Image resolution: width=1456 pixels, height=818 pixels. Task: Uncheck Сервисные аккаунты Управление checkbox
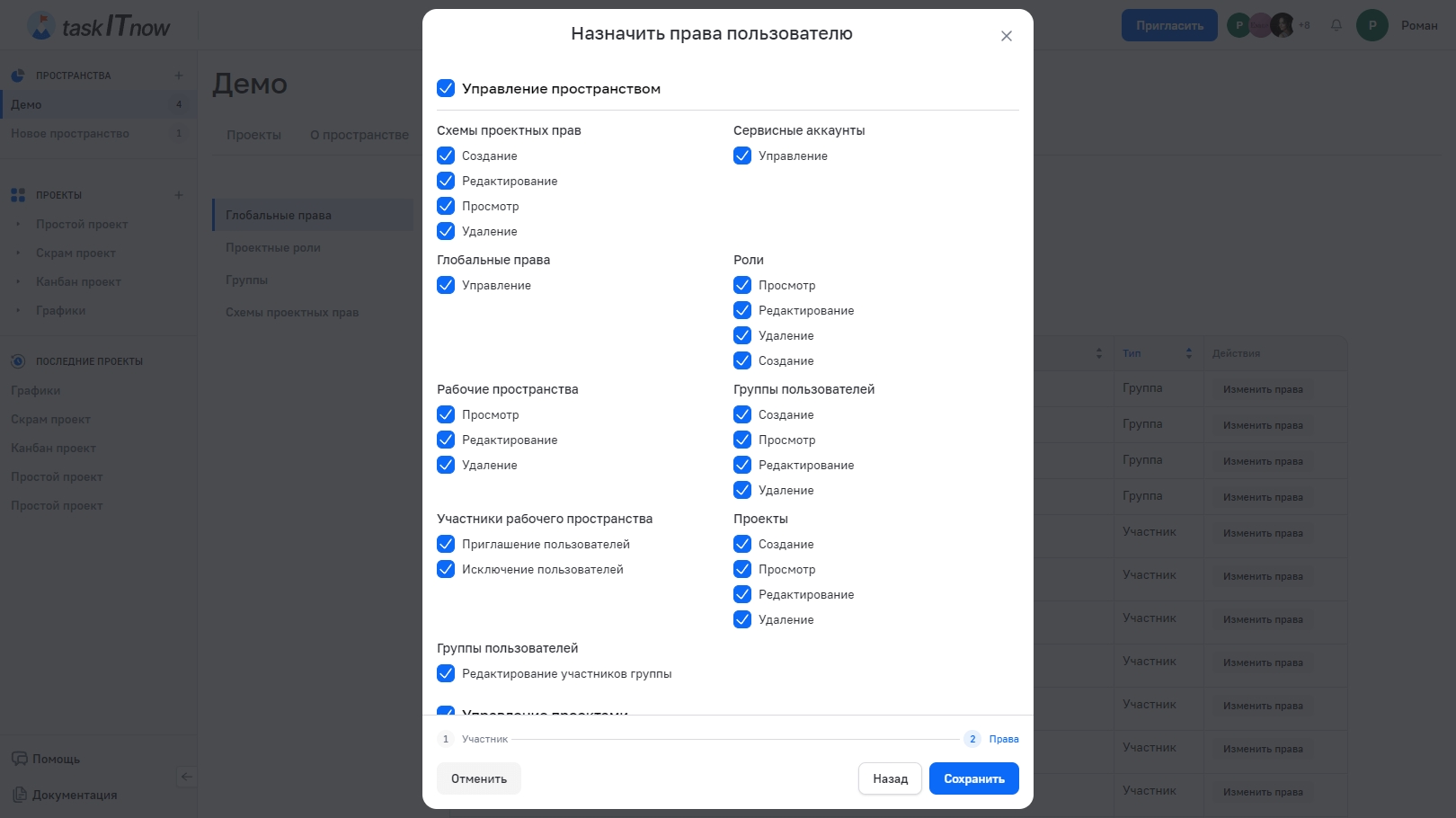(742, 156)
